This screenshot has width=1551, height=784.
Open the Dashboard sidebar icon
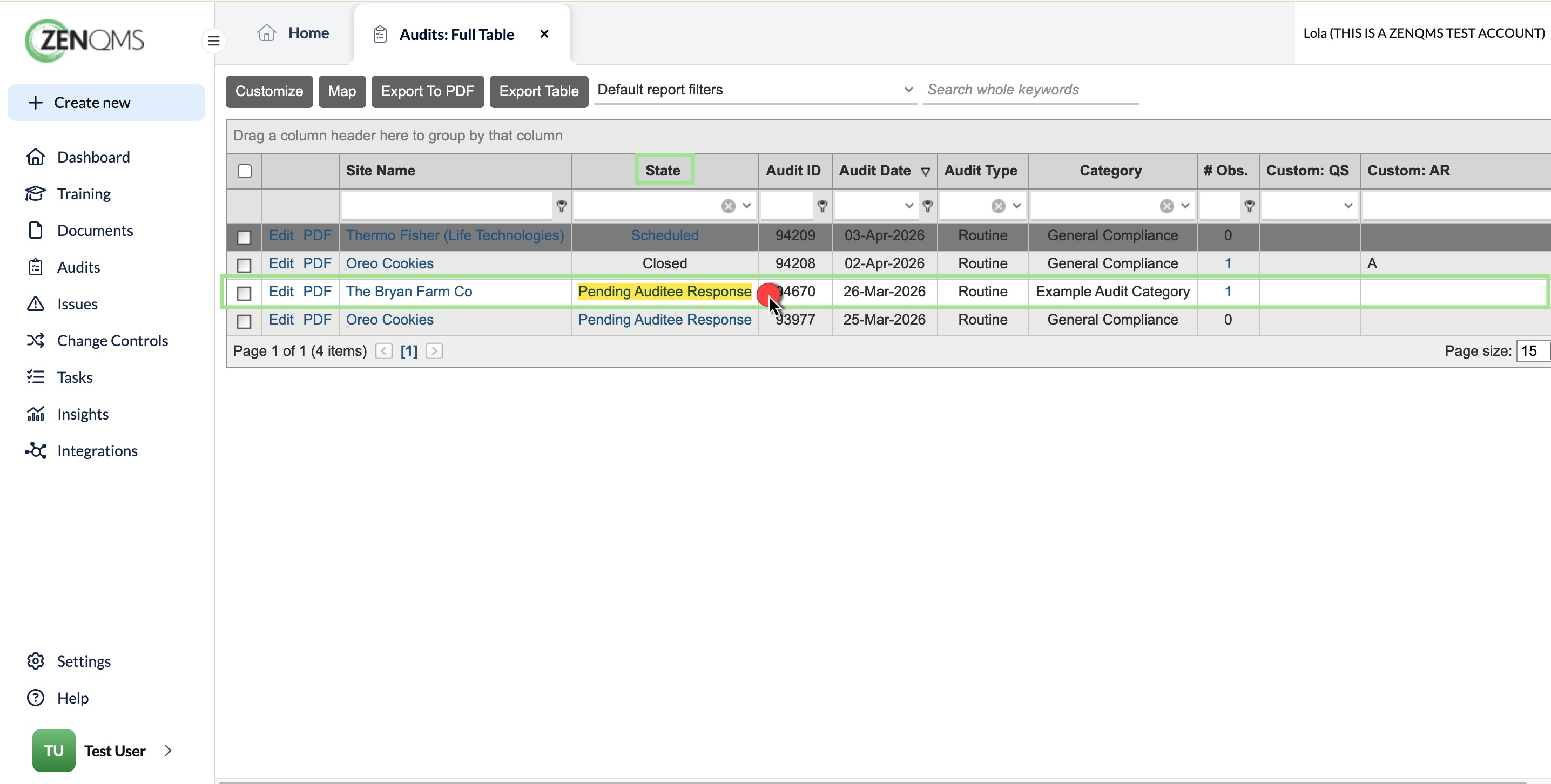(x=36, y=157)
